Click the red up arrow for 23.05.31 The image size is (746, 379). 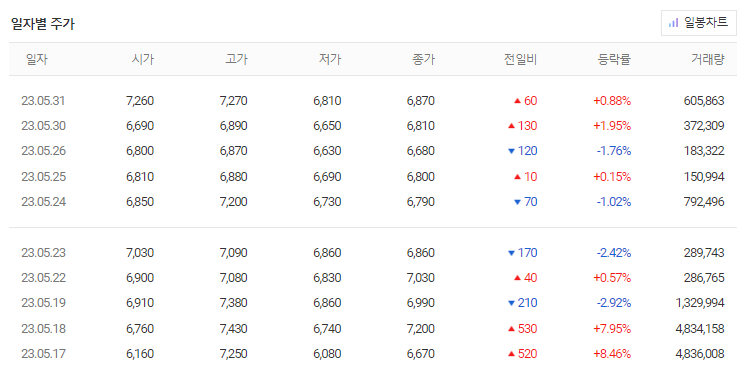517,101
